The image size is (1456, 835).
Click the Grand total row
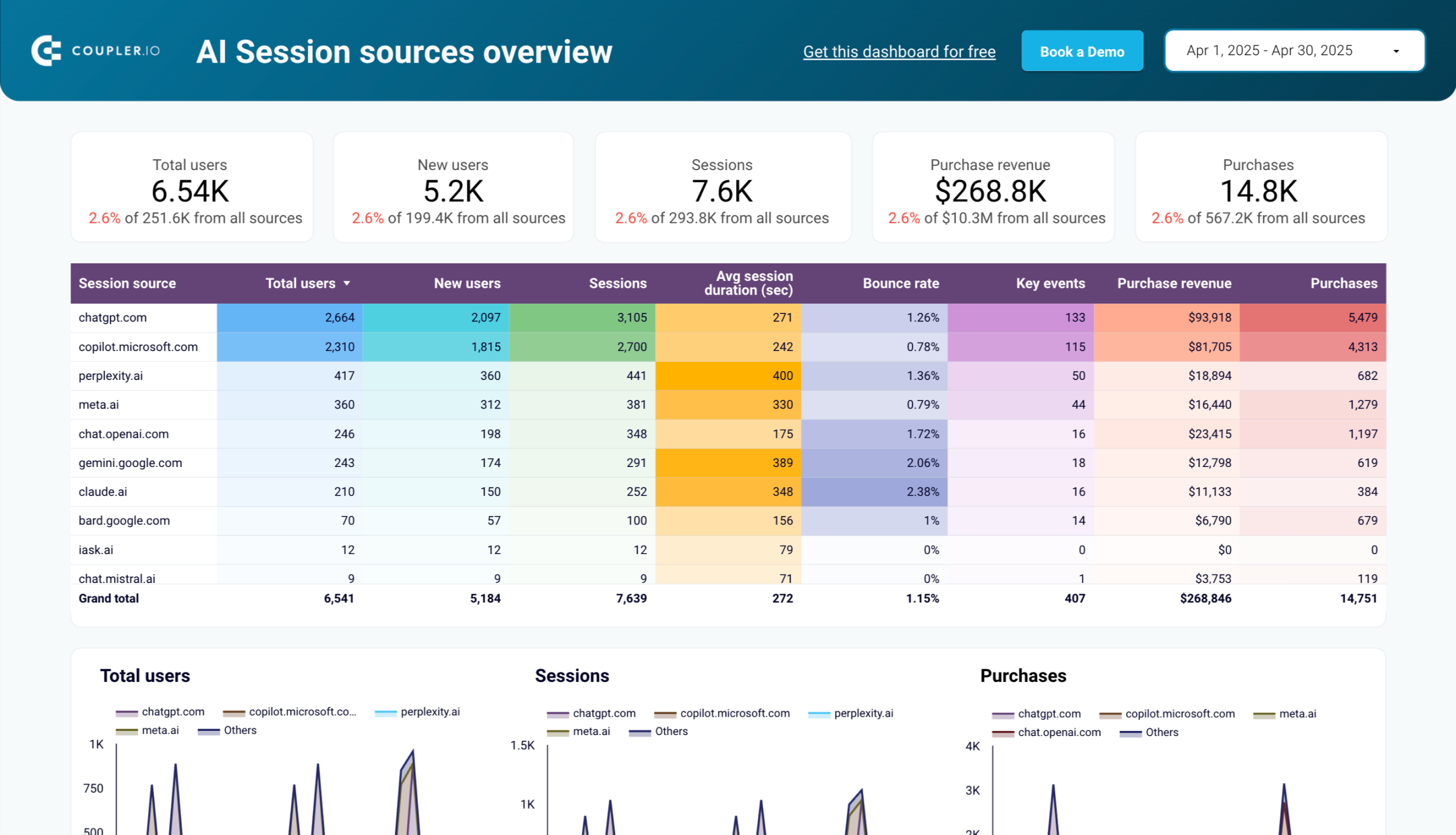109,598
